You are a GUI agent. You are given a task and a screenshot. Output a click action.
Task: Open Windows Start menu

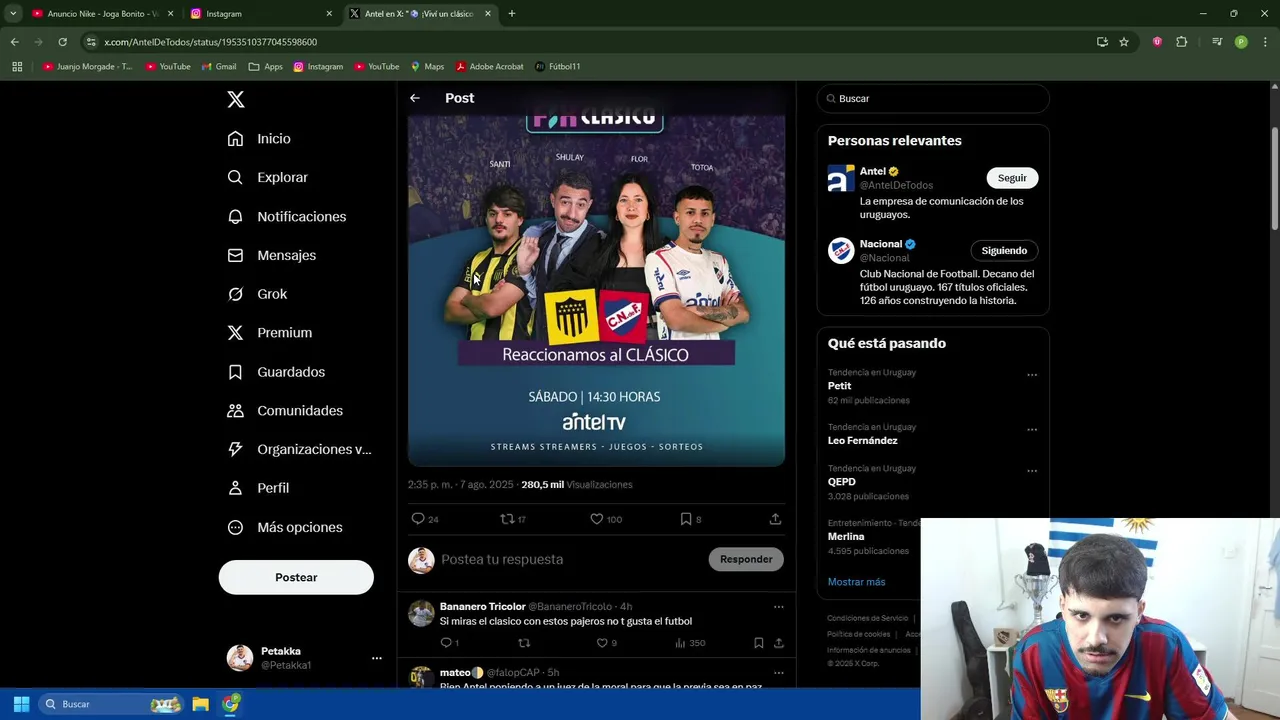(21, 704)
